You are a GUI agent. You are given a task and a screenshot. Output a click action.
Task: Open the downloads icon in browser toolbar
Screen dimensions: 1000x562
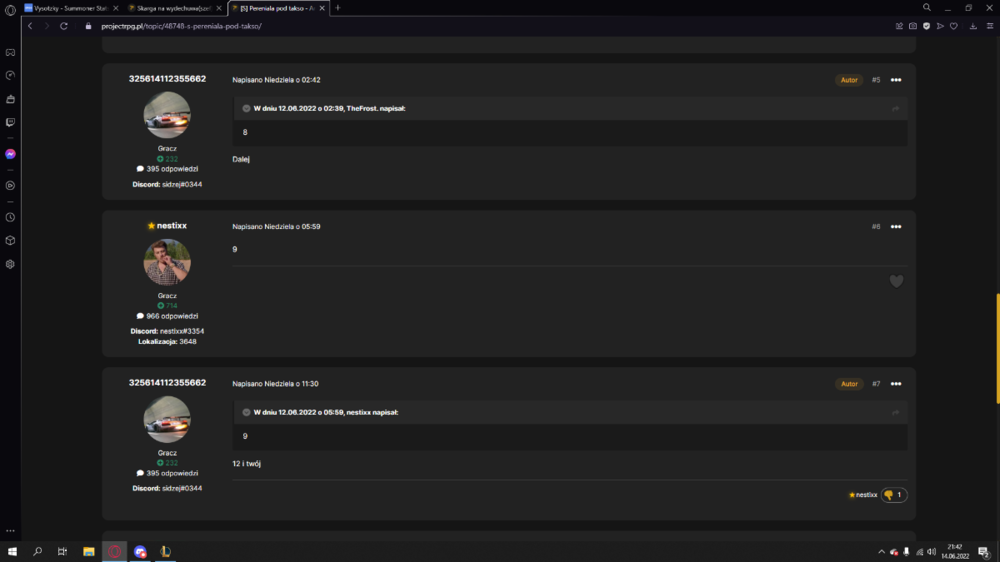pyautogui.click(x=973, y=26)
